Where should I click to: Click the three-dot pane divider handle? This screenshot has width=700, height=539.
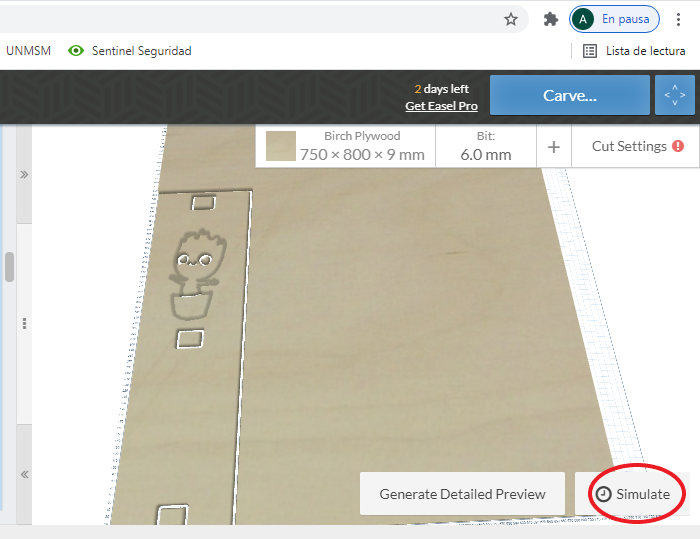[x=25, y=323]
